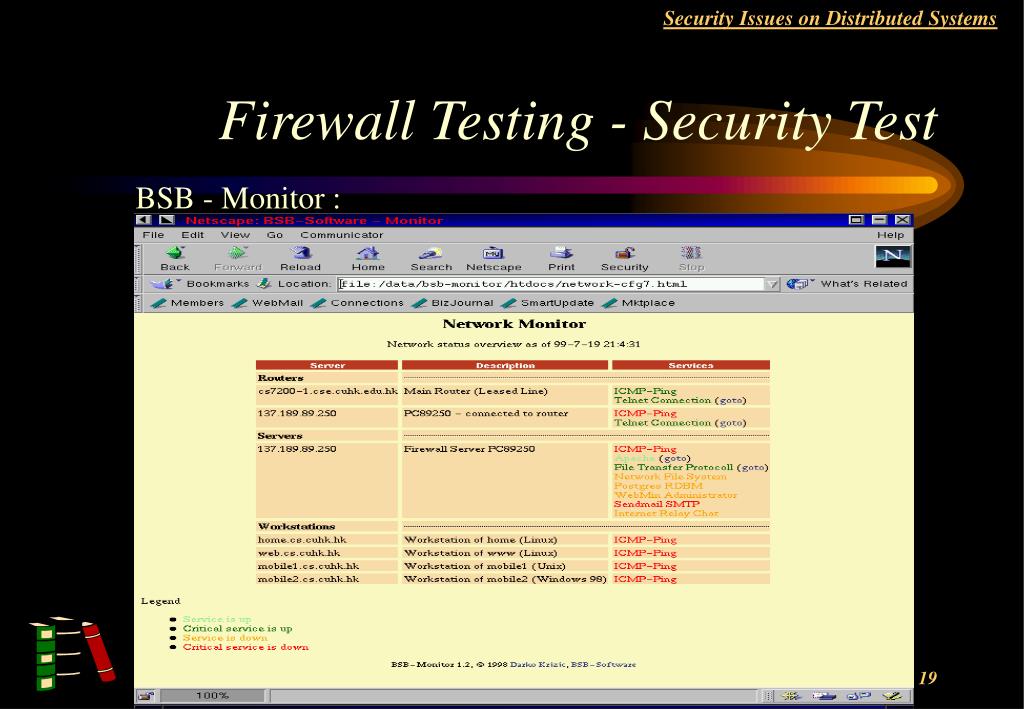The width and height of the screenshot is (1024, 709).
Task: Reload the page via the Reload icon
Action: tap(301, 253)
